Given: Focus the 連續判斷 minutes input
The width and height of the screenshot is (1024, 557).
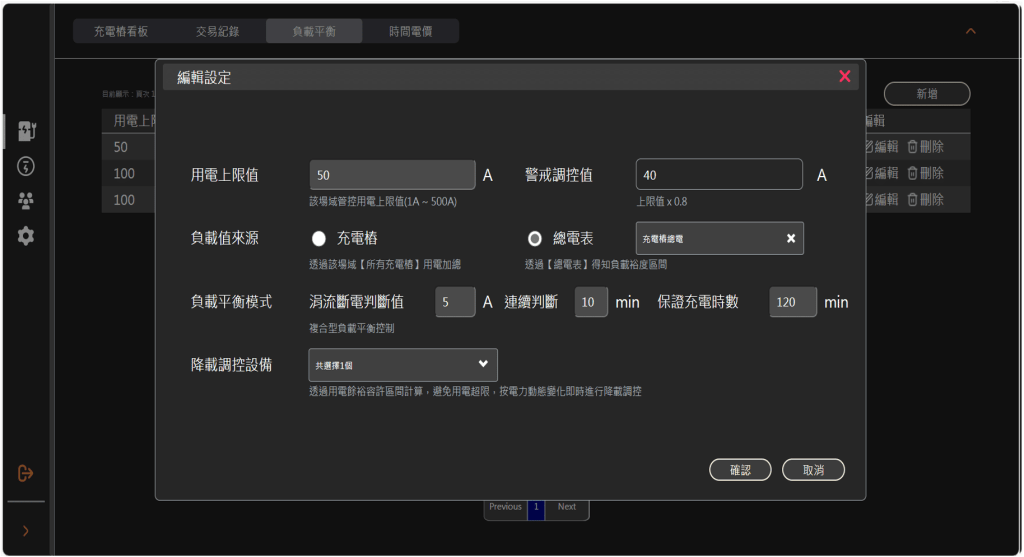Looking at the screenshot, I should point(591,302).
